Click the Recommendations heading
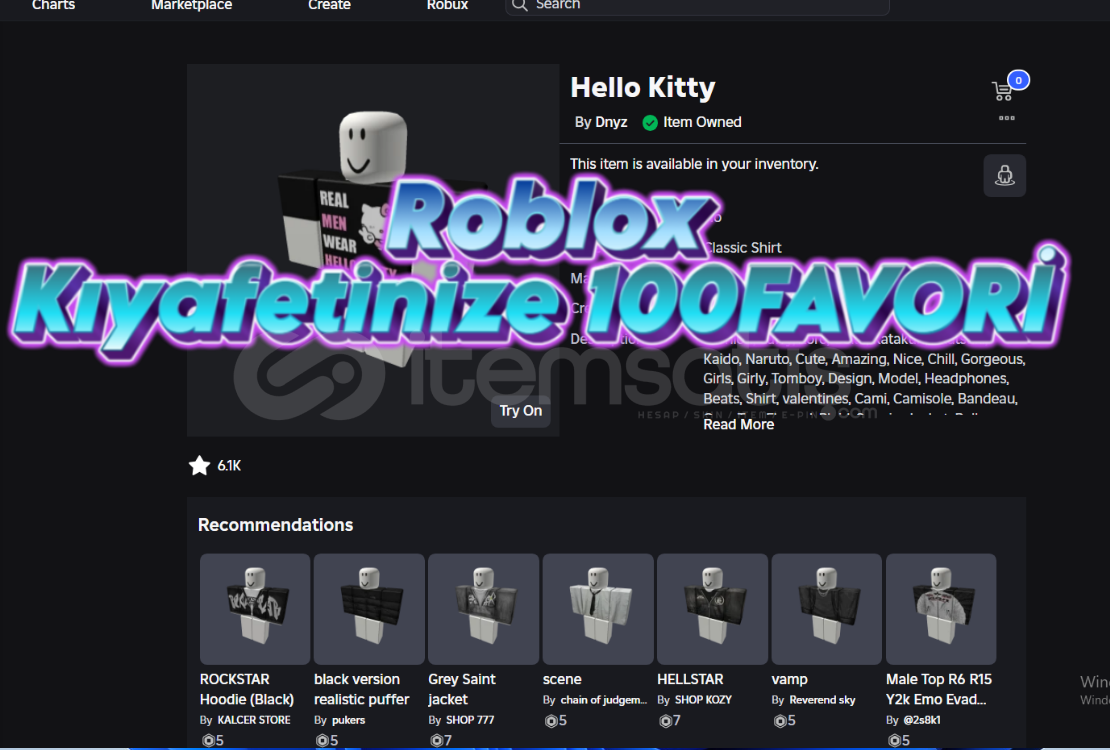 pos(275,525)
